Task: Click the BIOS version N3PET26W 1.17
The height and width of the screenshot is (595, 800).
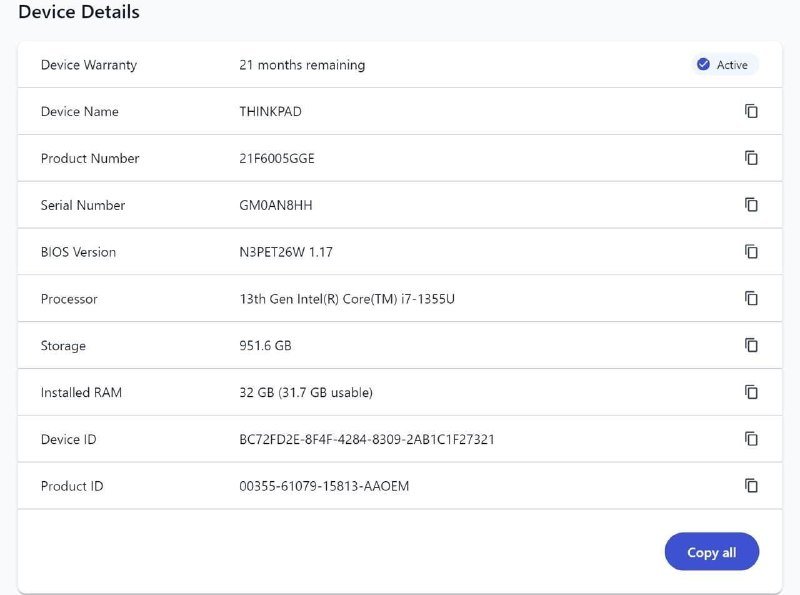Action: 286,252
